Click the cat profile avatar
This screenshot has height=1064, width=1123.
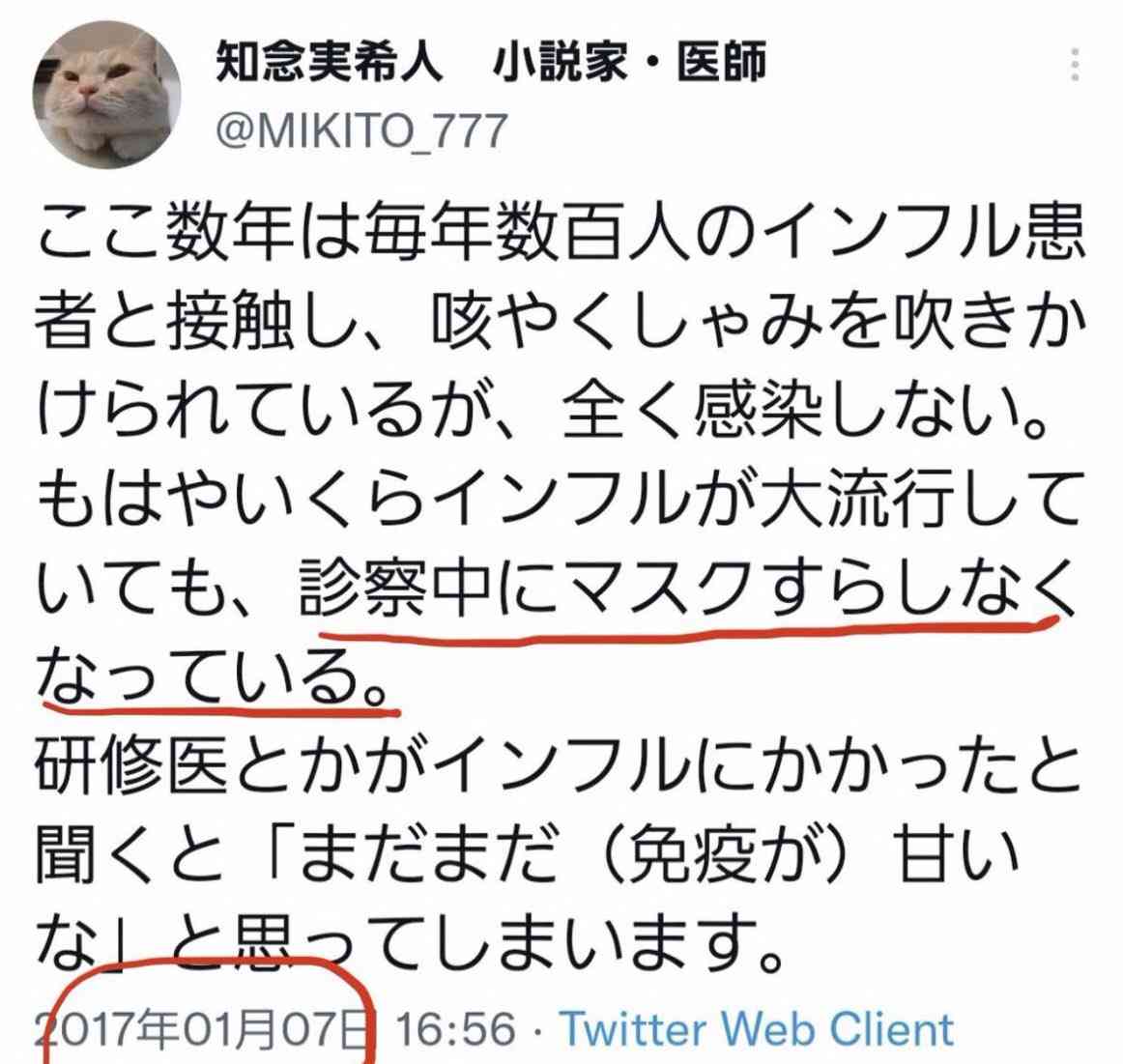(x=106, y=93)
